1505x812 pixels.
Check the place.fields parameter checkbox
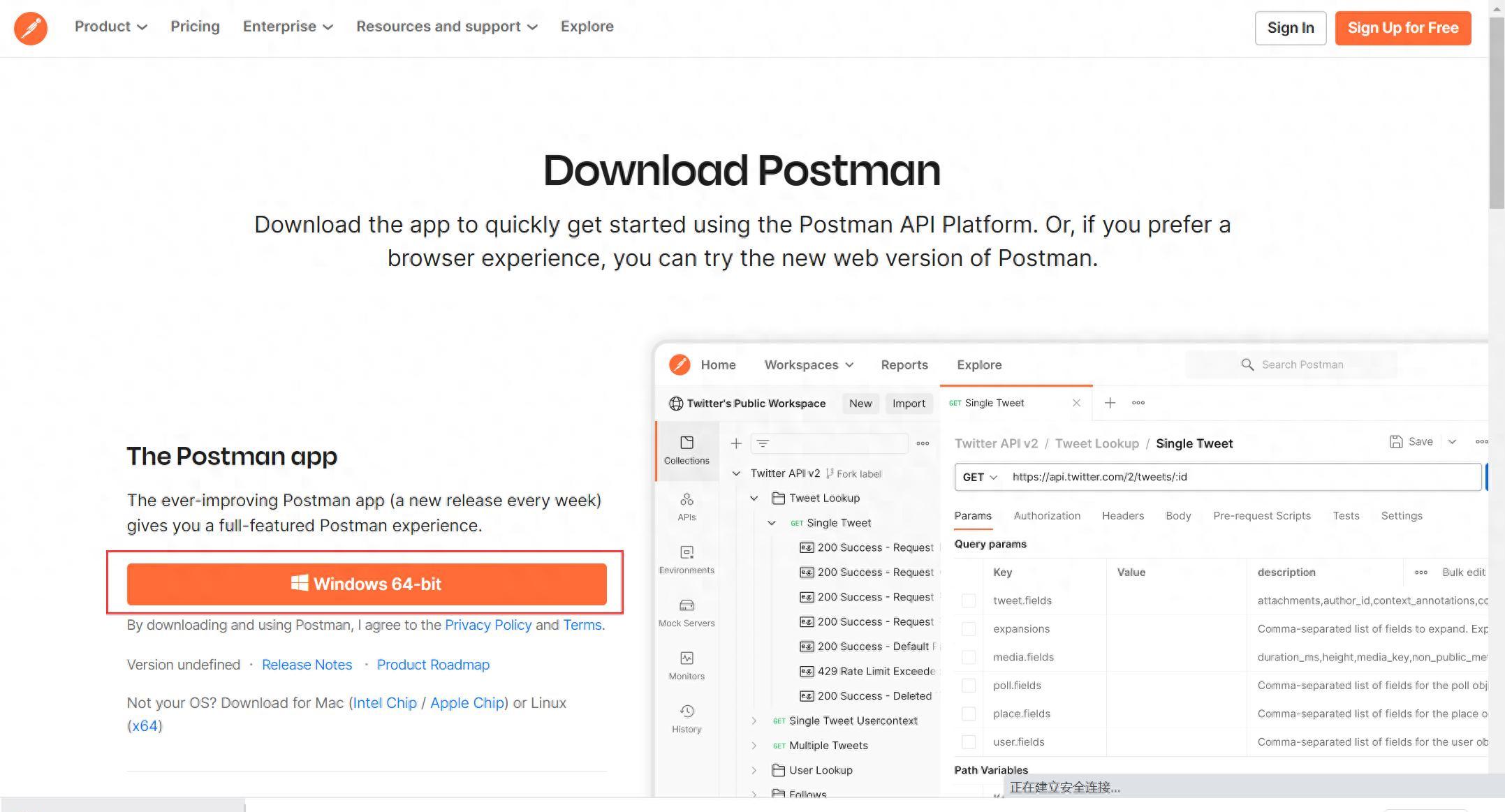coord(969,714)
